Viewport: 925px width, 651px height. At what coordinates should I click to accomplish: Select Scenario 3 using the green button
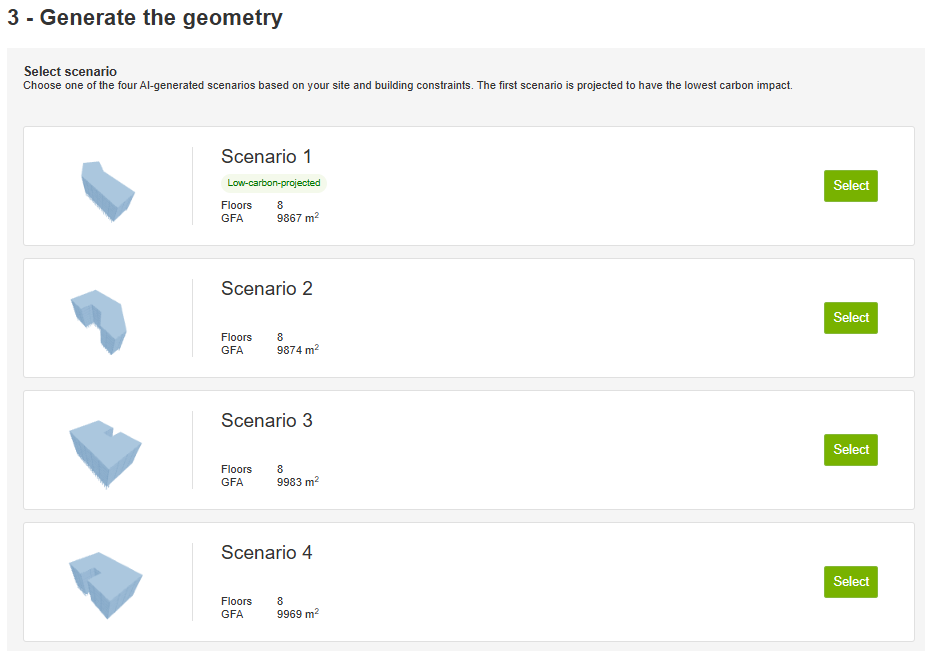(x=850, y=450)
